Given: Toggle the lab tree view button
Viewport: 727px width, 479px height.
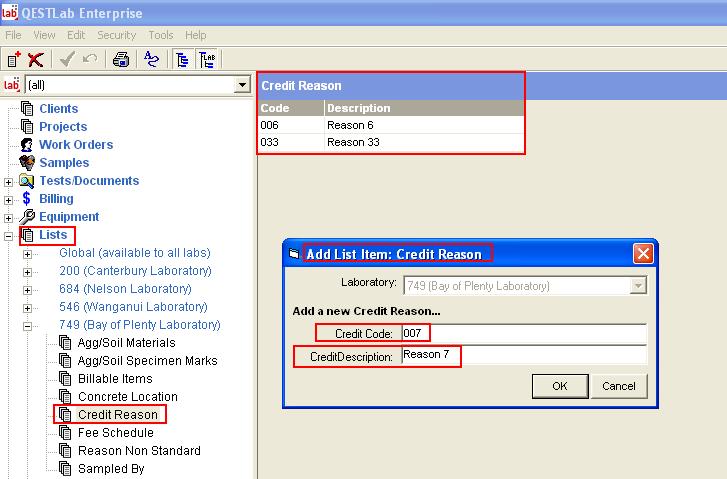Looking at the screenshot, I should (x=207, y=59).
